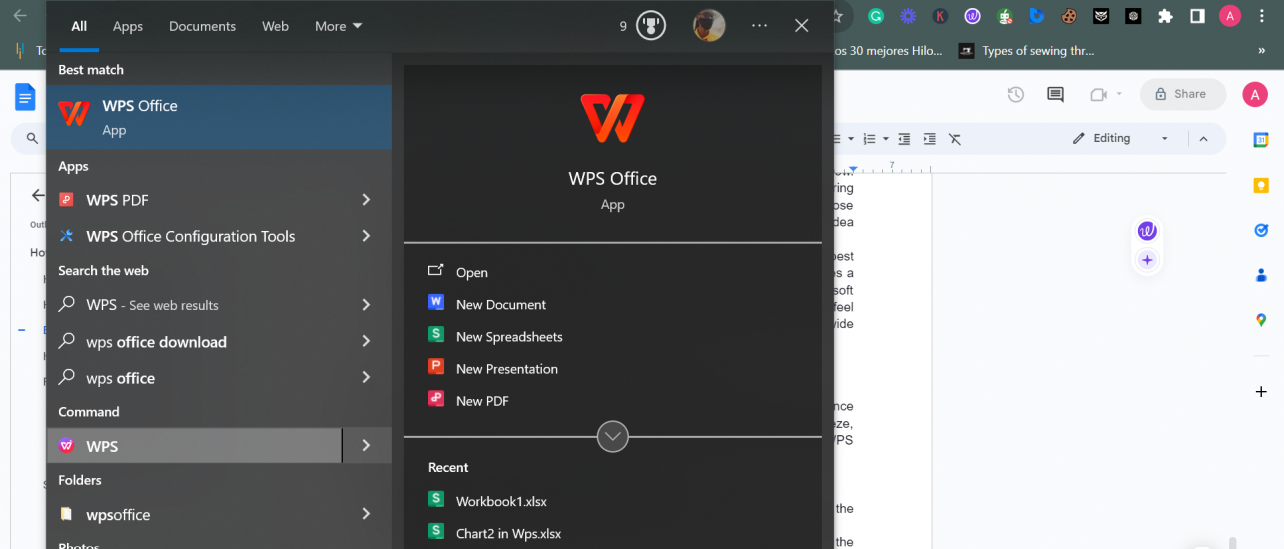Open the Editing mode dropdown
1284x549 pixels.
1120,139
